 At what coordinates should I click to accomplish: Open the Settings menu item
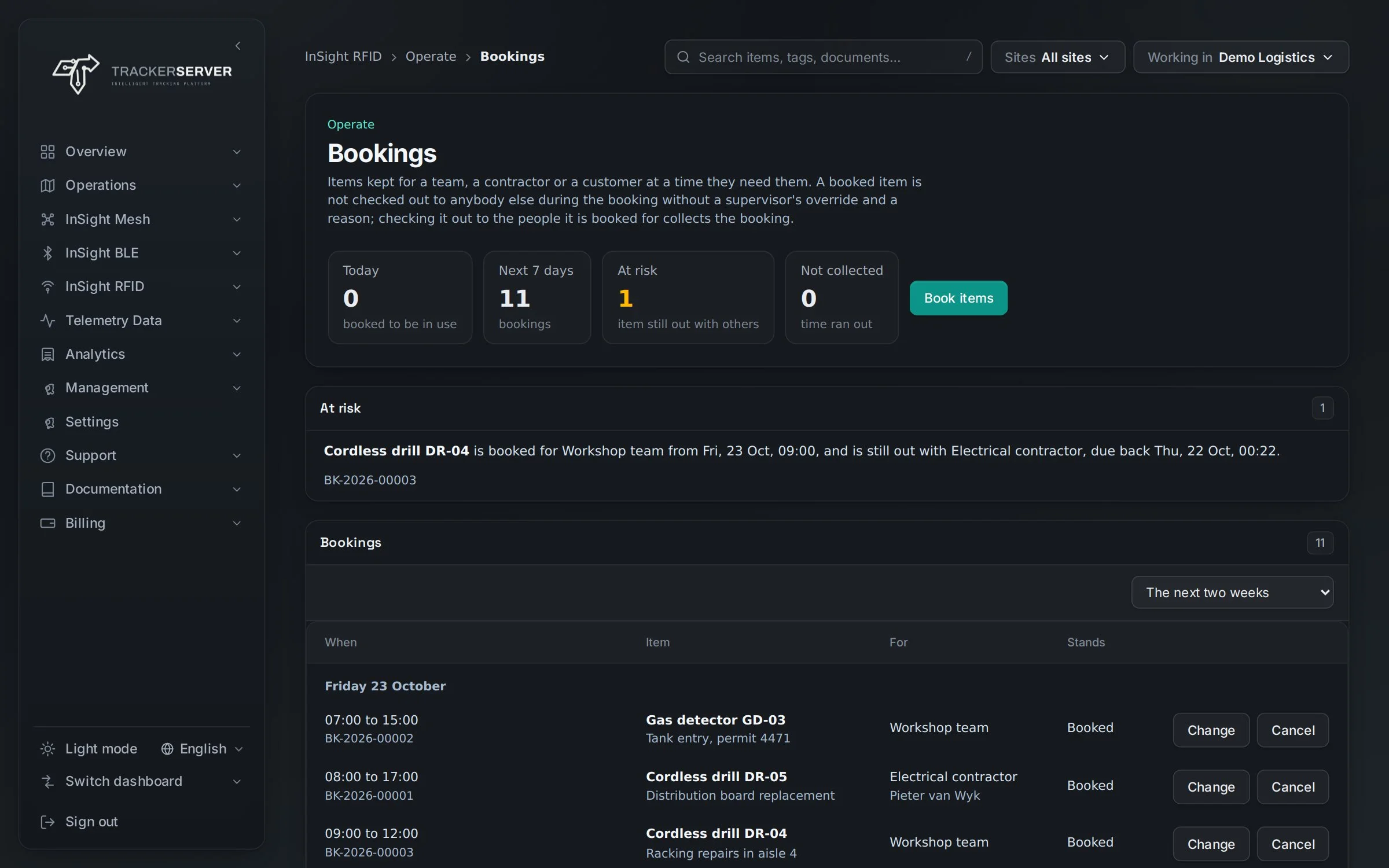[141, 422]
